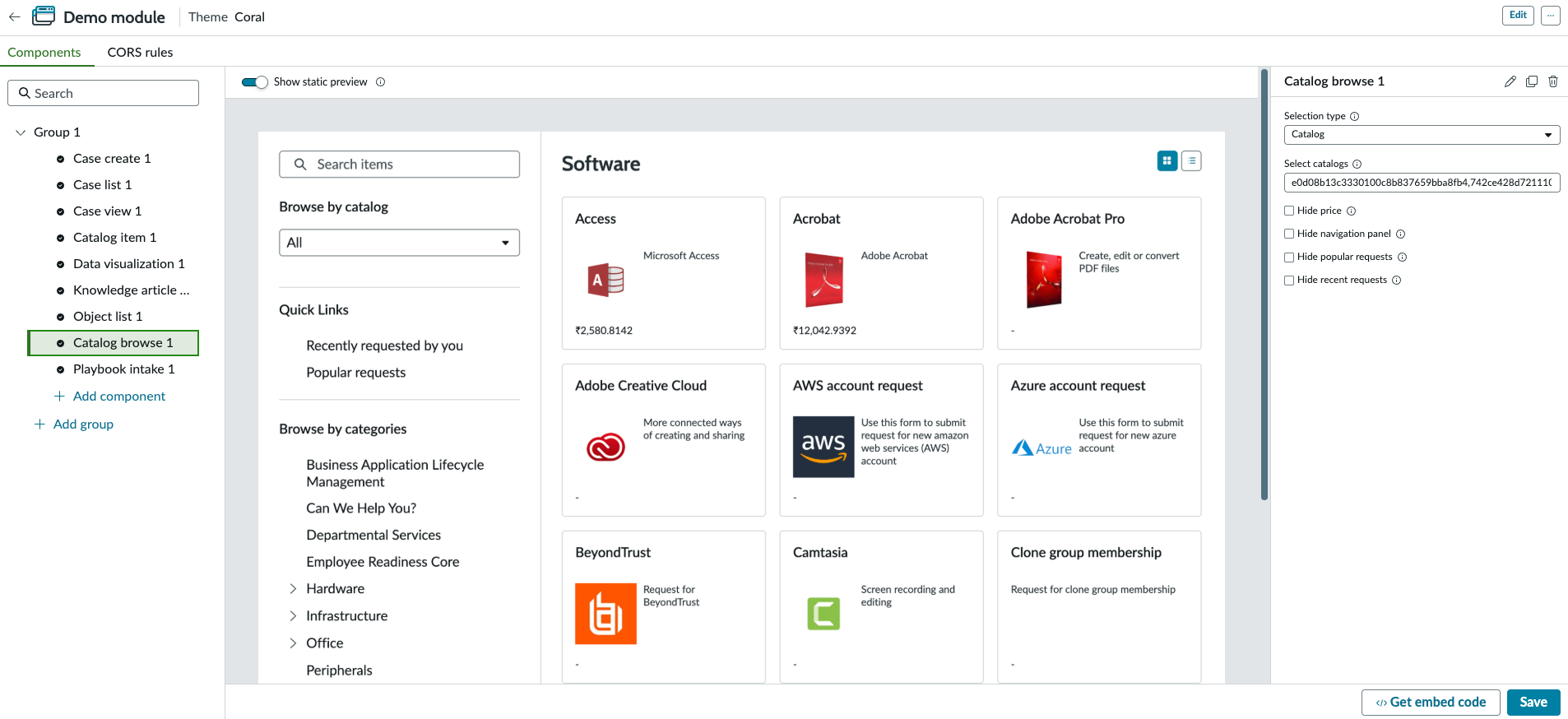
Task: Open the Selection type Catalog dropdown
Action: (x=1422, y=135)
